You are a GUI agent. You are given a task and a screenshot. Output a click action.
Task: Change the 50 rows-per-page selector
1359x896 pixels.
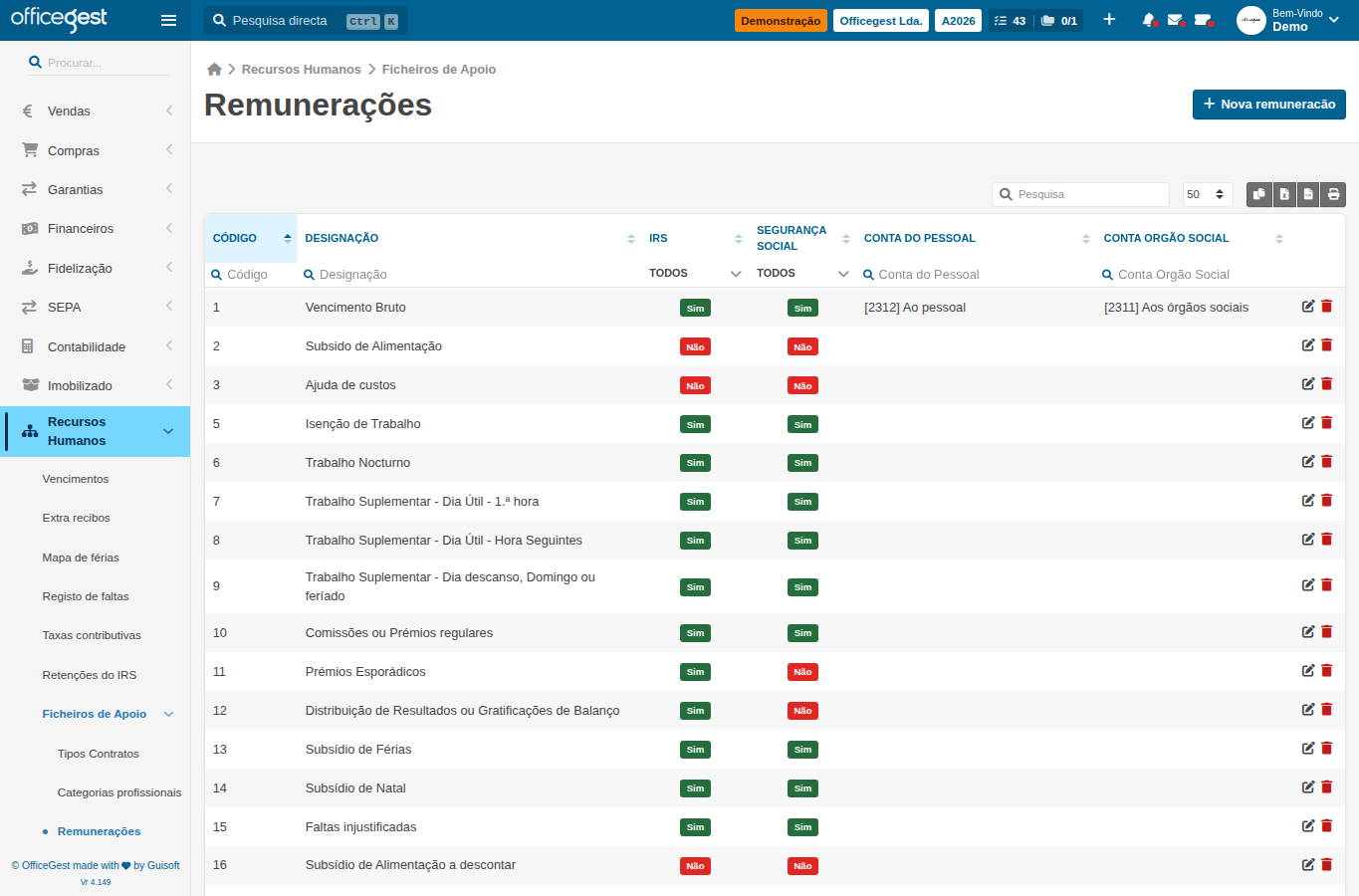(1208, 194)
